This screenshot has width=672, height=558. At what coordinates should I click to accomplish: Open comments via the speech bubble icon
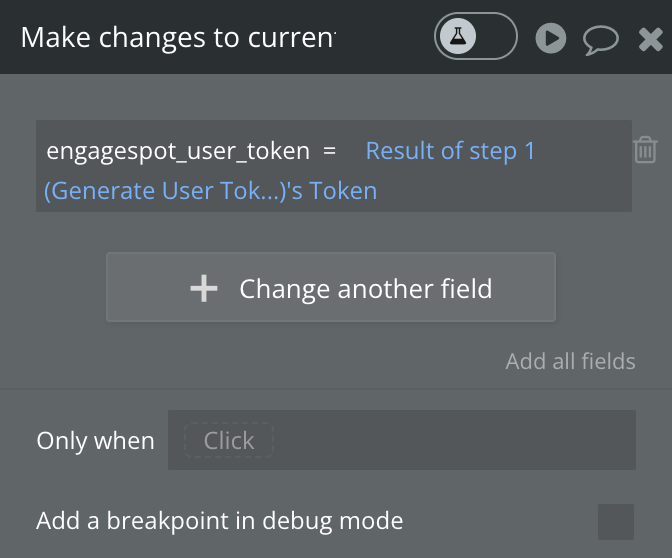coord(601,40)
